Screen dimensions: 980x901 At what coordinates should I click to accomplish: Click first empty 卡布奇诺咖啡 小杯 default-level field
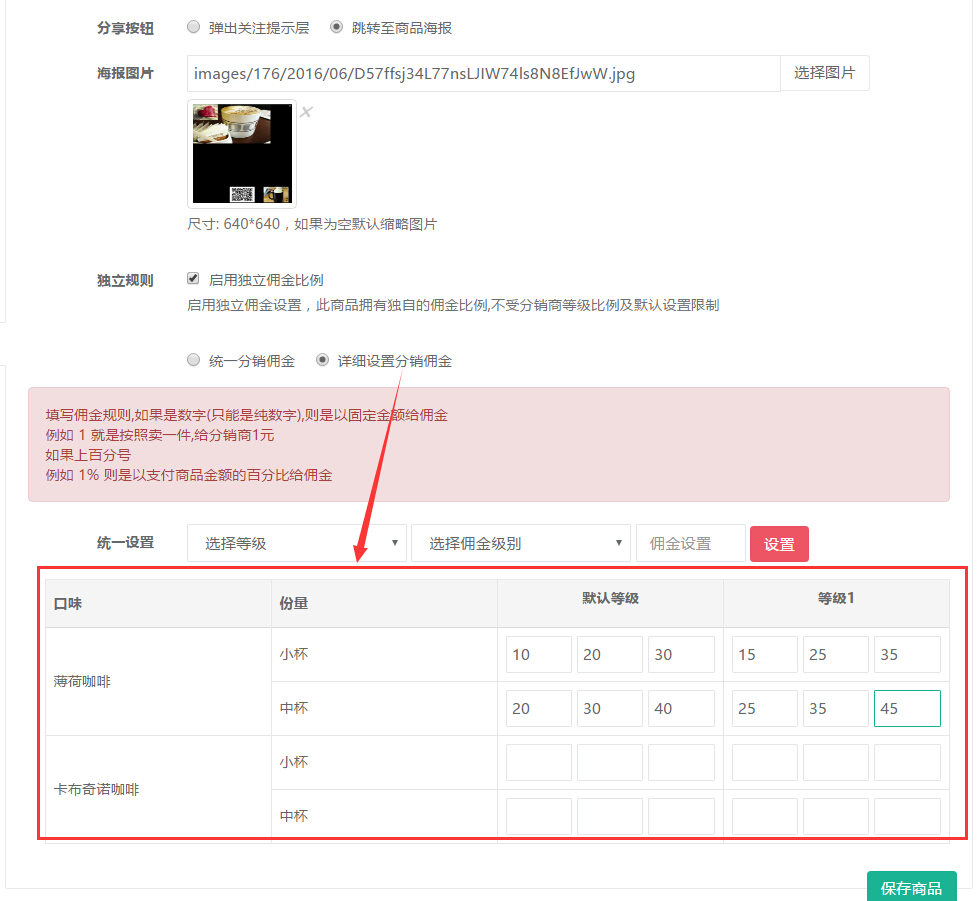(538, 762)
